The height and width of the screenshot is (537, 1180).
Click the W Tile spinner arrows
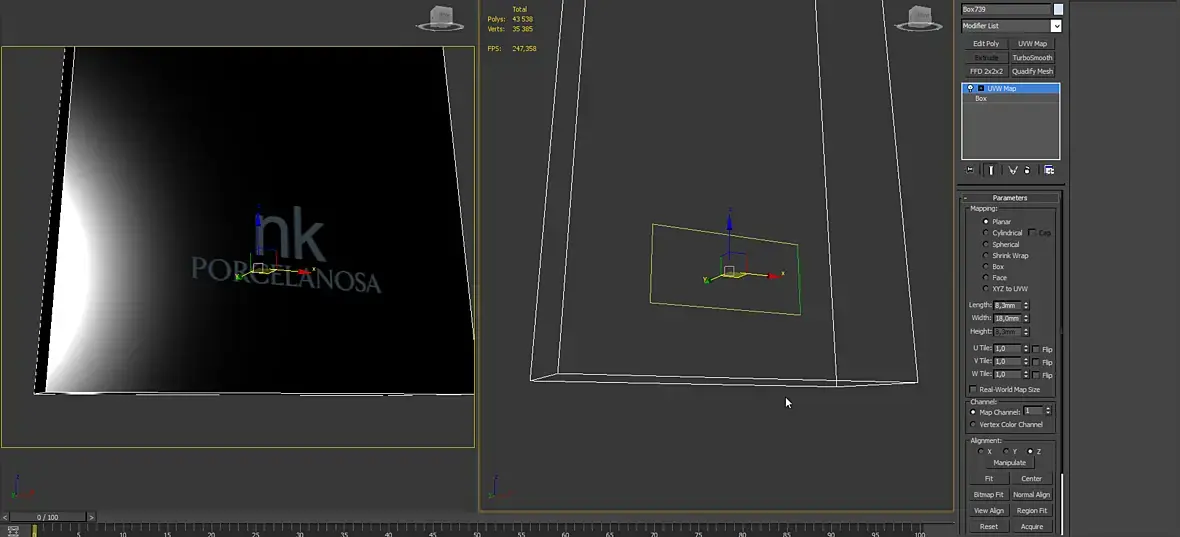pos(1026,375)
